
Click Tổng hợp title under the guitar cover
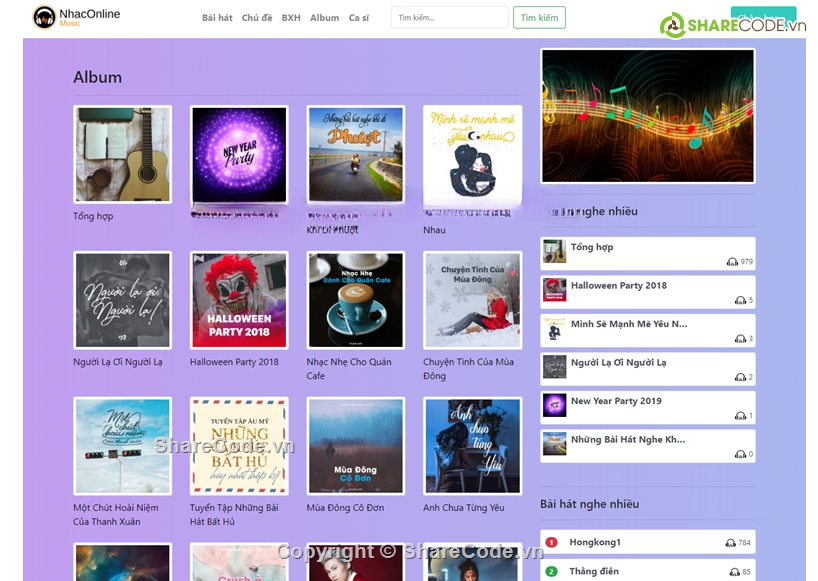[x=93, y=216]
